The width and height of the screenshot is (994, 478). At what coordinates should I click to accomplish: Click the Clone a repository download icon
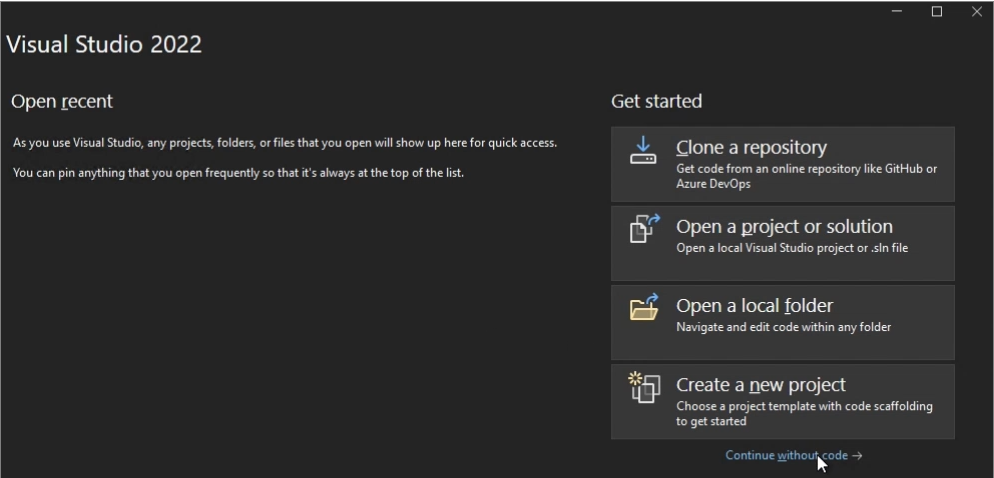(x=643, y=150)
